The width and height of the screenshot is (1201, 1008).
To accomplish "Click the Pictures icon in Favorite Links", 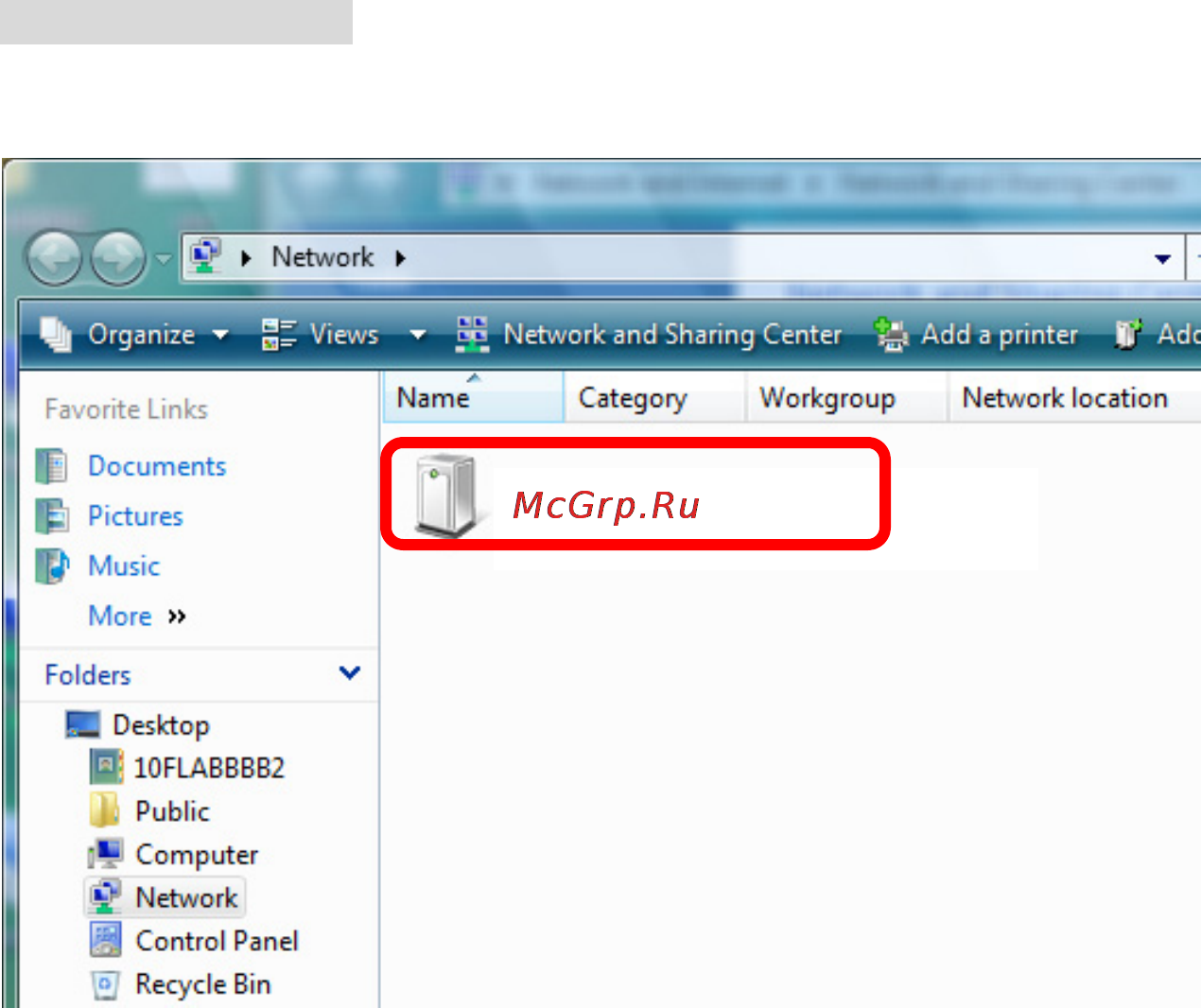I will (52, 515).
